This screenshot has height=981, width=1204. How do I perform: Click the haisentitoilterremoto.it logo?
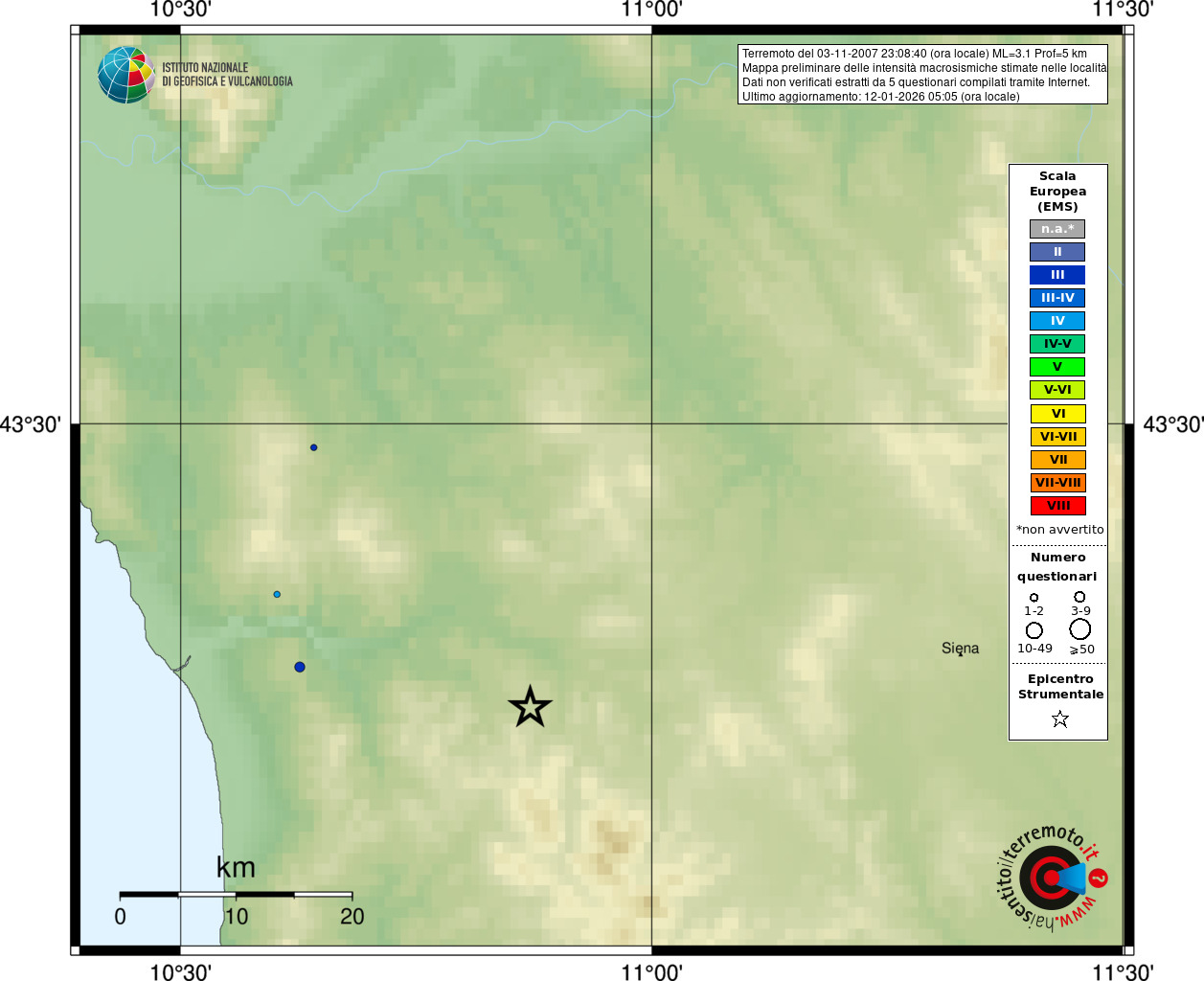1053,877
